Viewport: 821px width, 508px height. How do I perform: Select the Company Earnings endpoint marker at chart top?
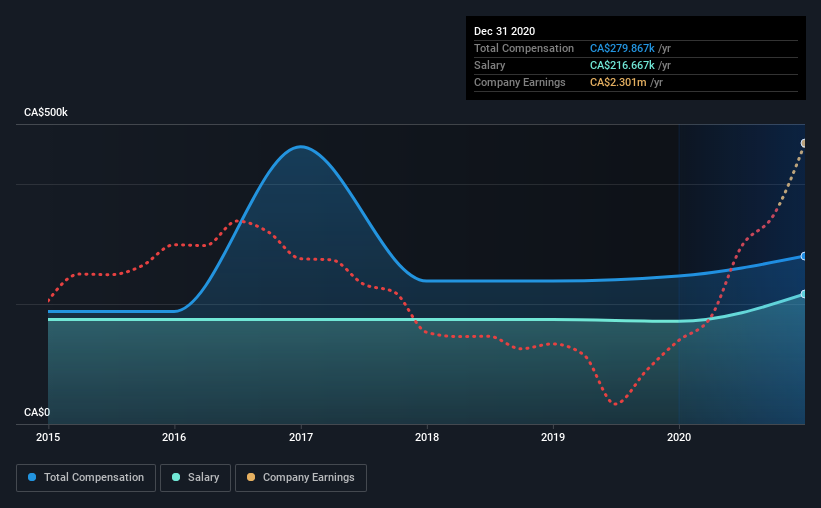(x=804, y=143)
